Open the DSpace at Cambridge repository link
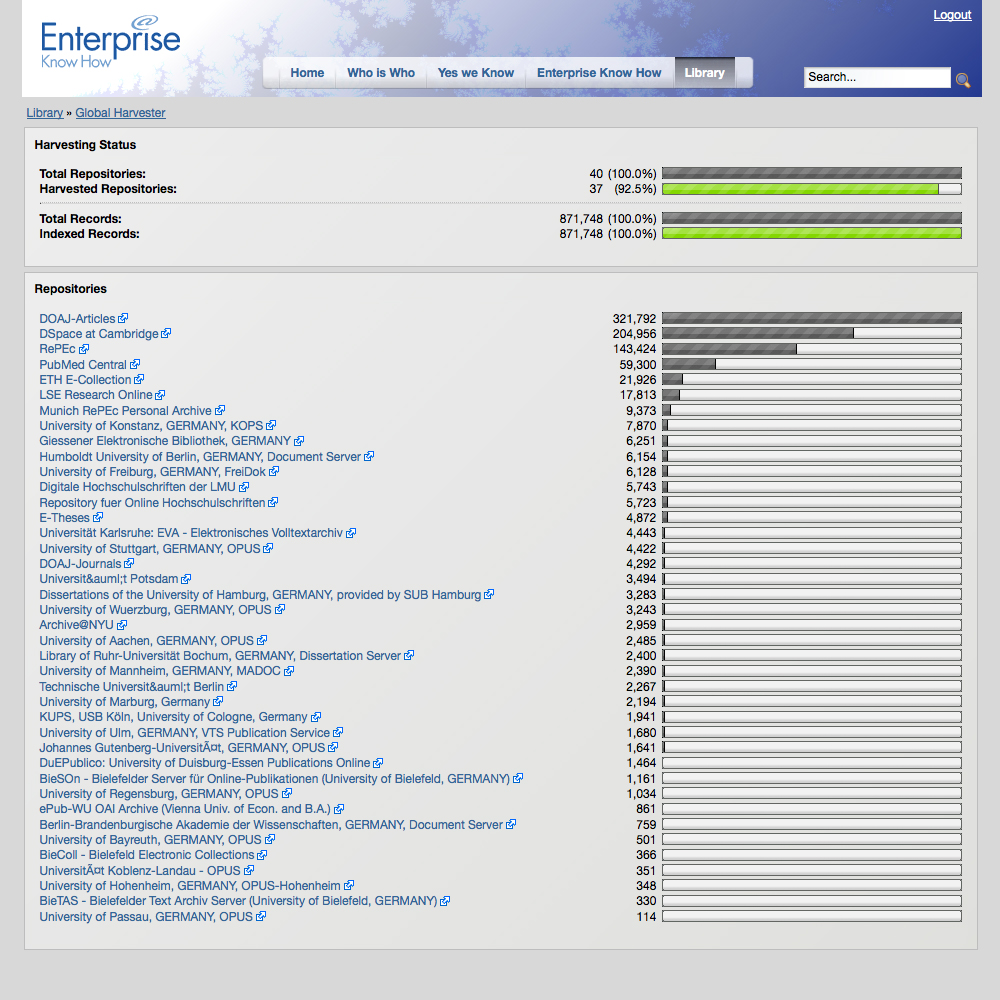Viewport: 1000px width, 1000px height. pyautogui.click(x=99, y=334)
